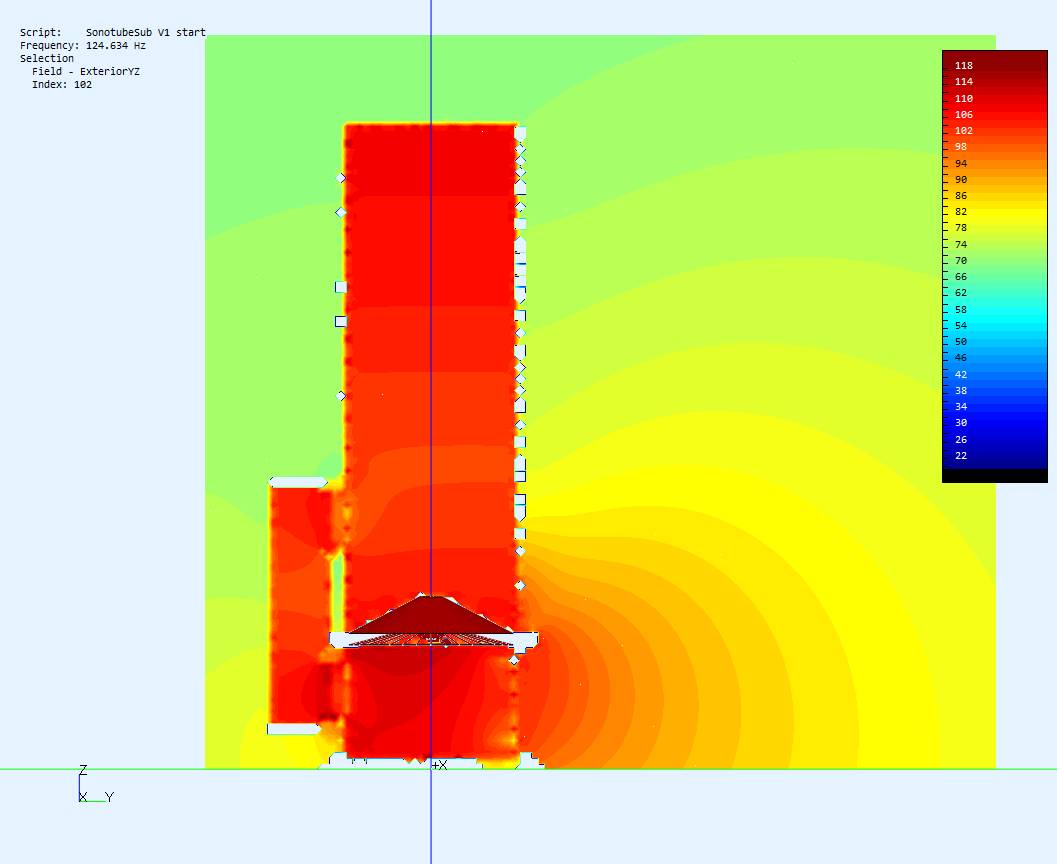The height and width of the screenshot is (864, 1057).
Task: Select the 110 label on the legend scale
Action: coord(964,98)
